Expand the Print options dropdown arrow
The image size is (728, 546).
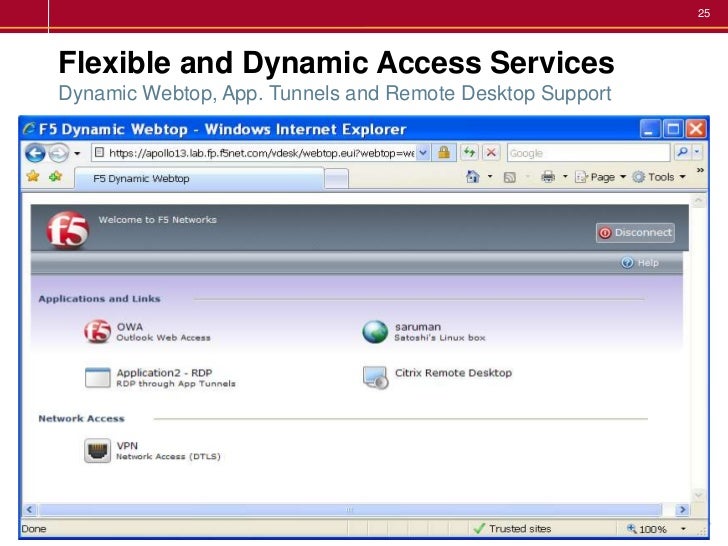pos(565,176)
